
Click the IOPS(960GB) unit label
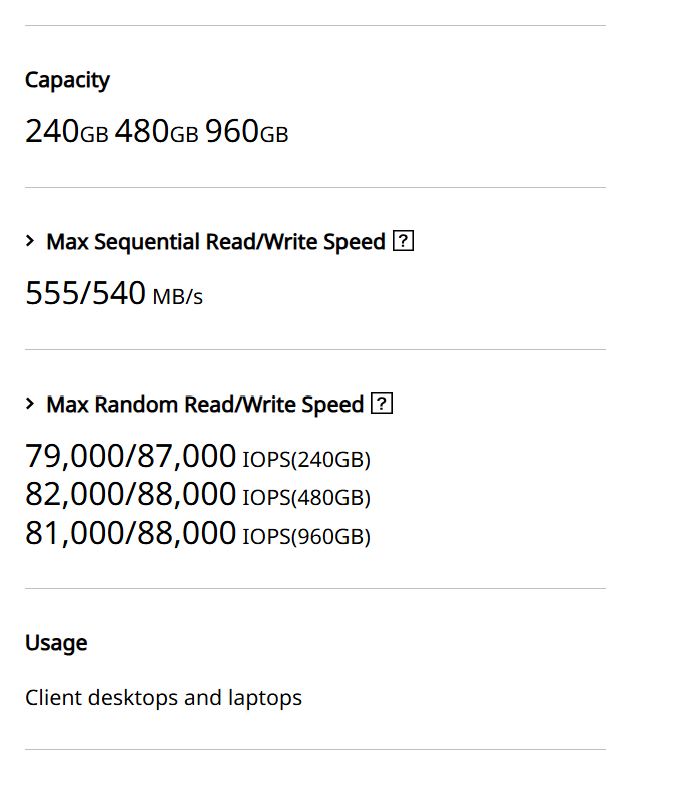(306, 537)
